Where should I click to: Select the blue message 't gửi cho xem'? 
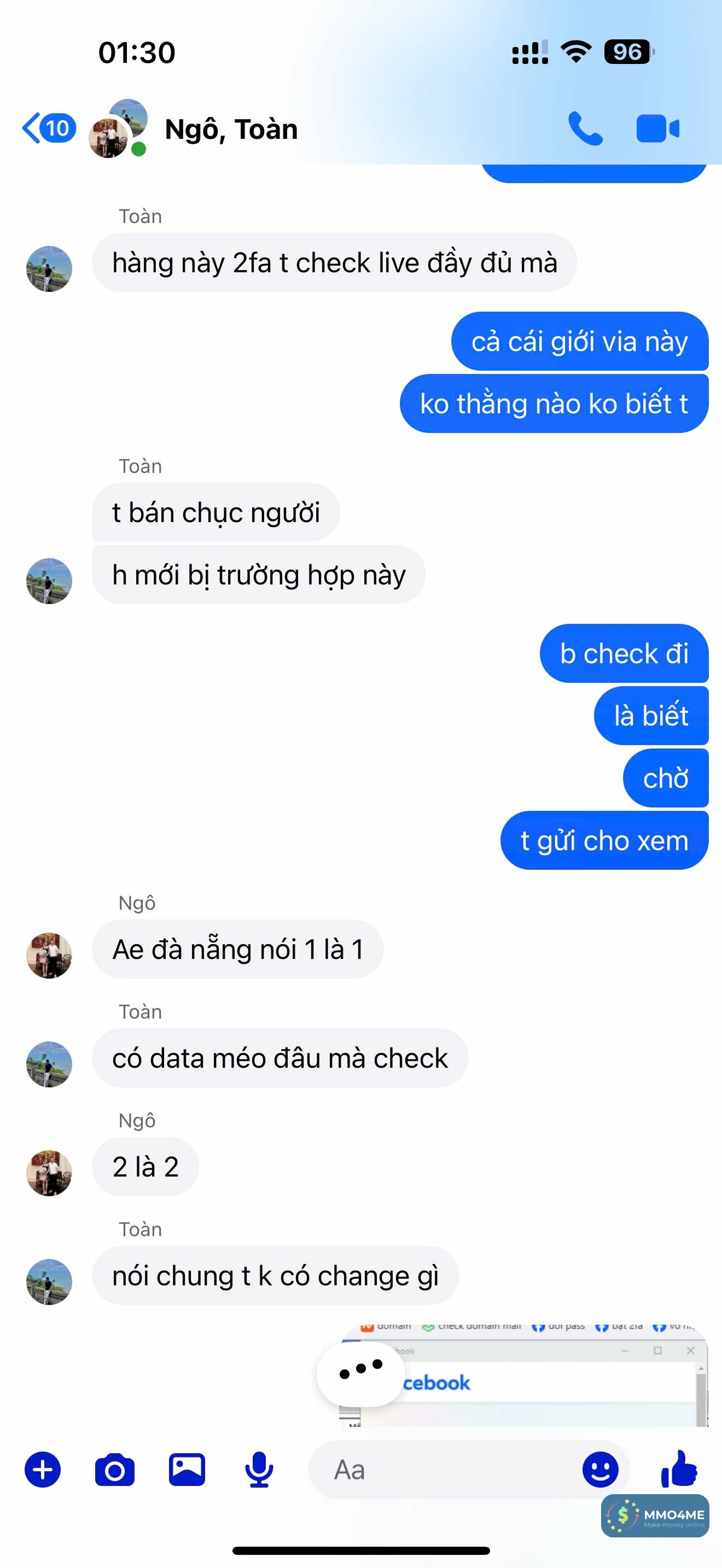point(604,840)
